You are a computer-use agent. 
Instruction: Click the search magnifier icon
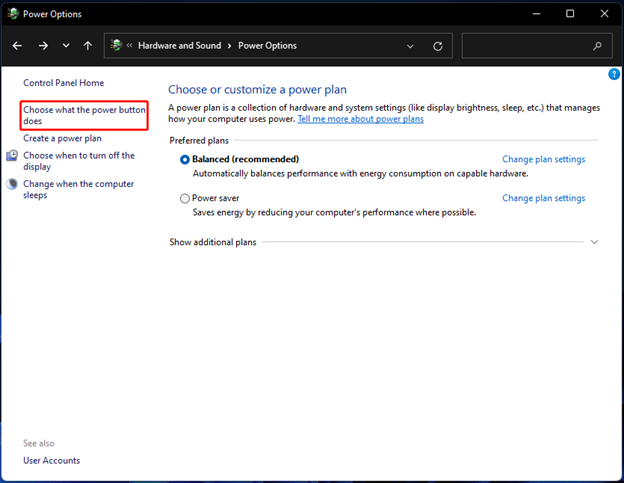pyautogui.click(x=598, y=46)
